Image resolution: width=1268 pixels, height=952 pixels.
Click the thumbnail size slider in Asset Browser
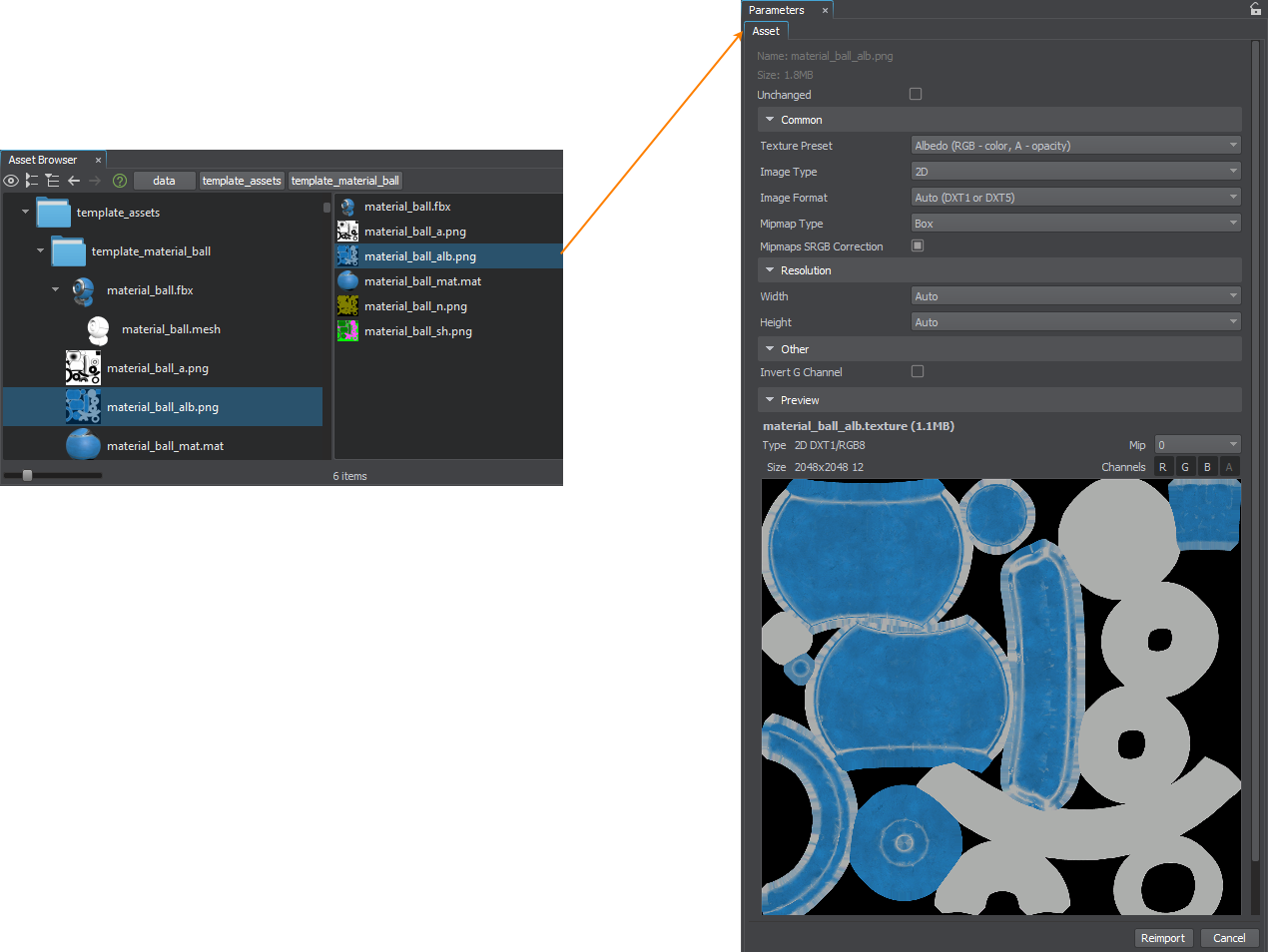28,476
